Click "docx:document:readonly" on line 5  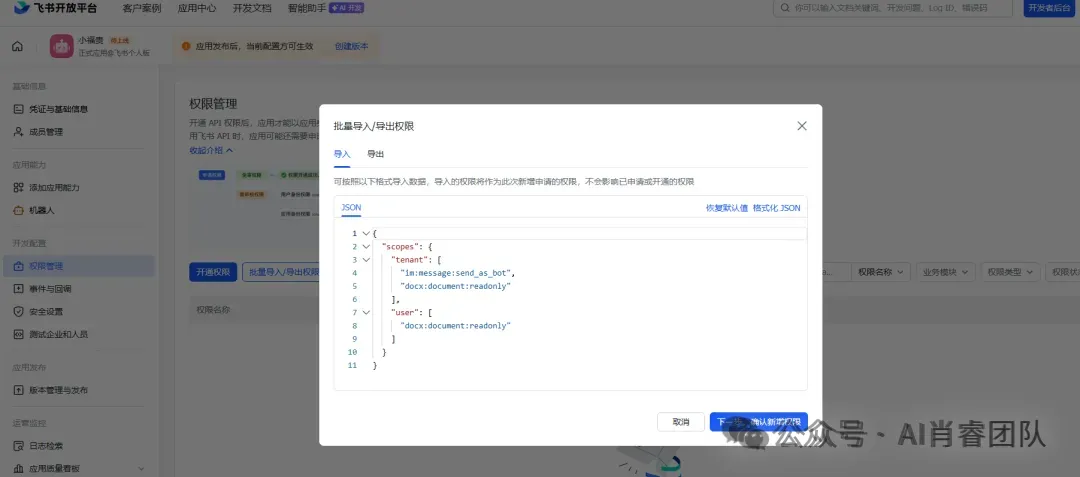455,286
